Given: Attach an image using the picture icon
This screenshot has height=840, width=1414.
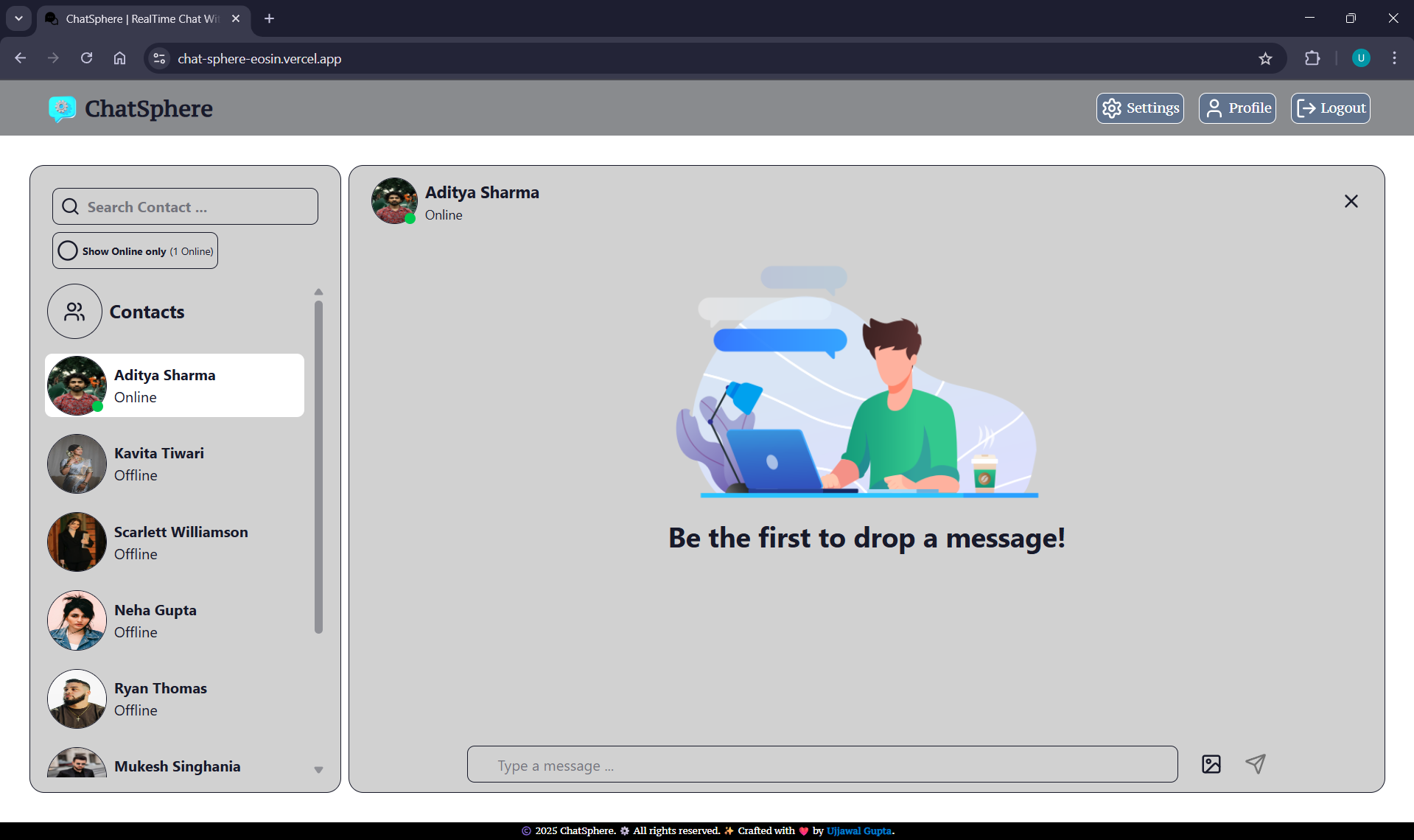Looking at the screenshot, I should (x=1211, y=764).
